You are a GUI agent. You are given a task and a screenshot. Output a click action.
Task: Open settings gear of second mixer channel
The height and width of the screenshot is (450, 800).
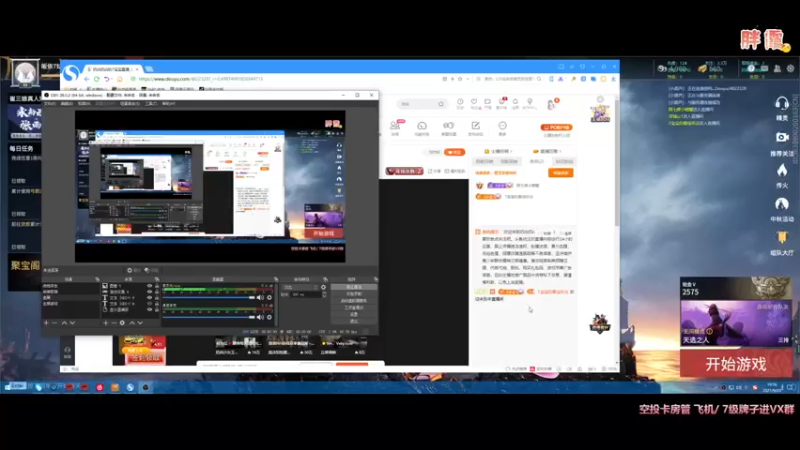click(x=269, y=317)
